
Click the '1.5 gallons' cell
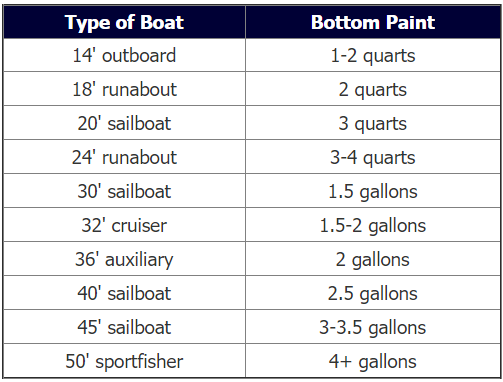373,191
